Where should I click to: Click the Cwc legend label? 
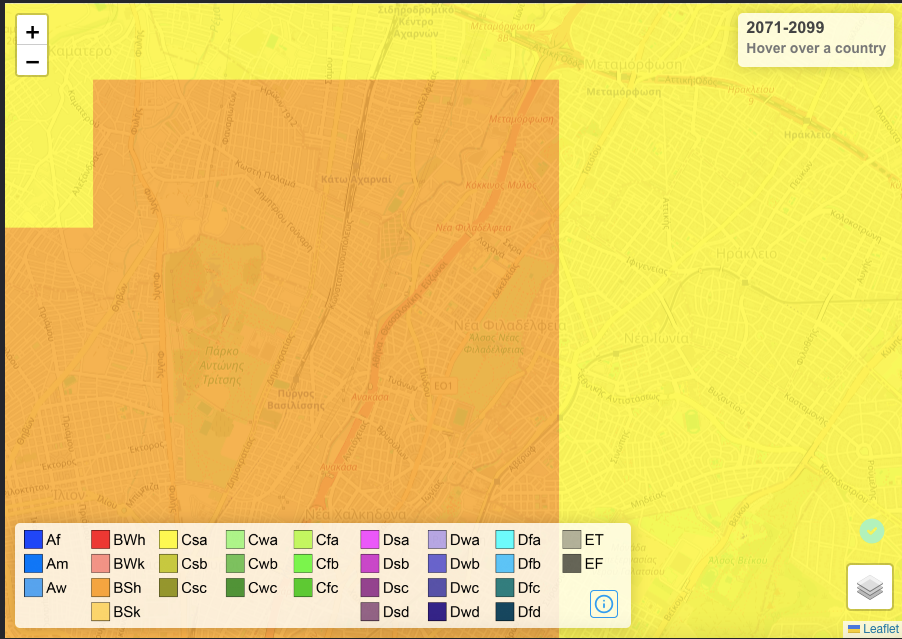[263, 588]
